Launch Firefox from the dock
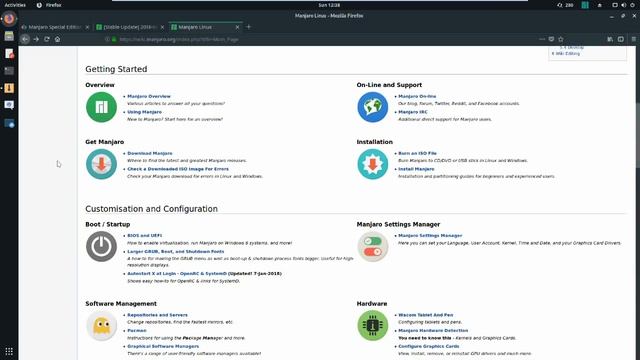The height and width of the screenshot is (360, 640). (x=9, y=19)
